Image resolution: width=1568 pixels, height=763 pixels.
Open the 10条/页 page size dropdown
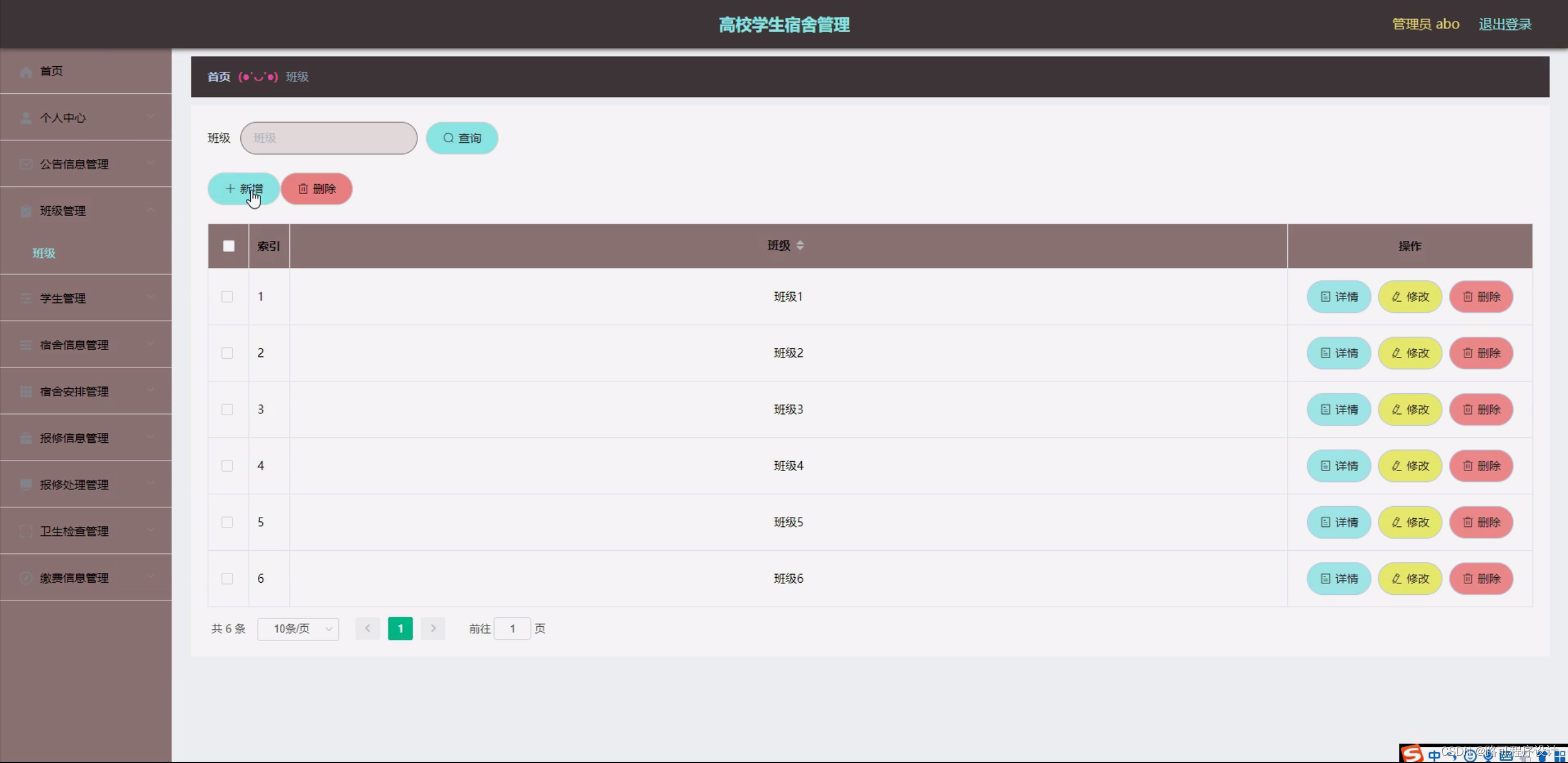pos(298,629)
